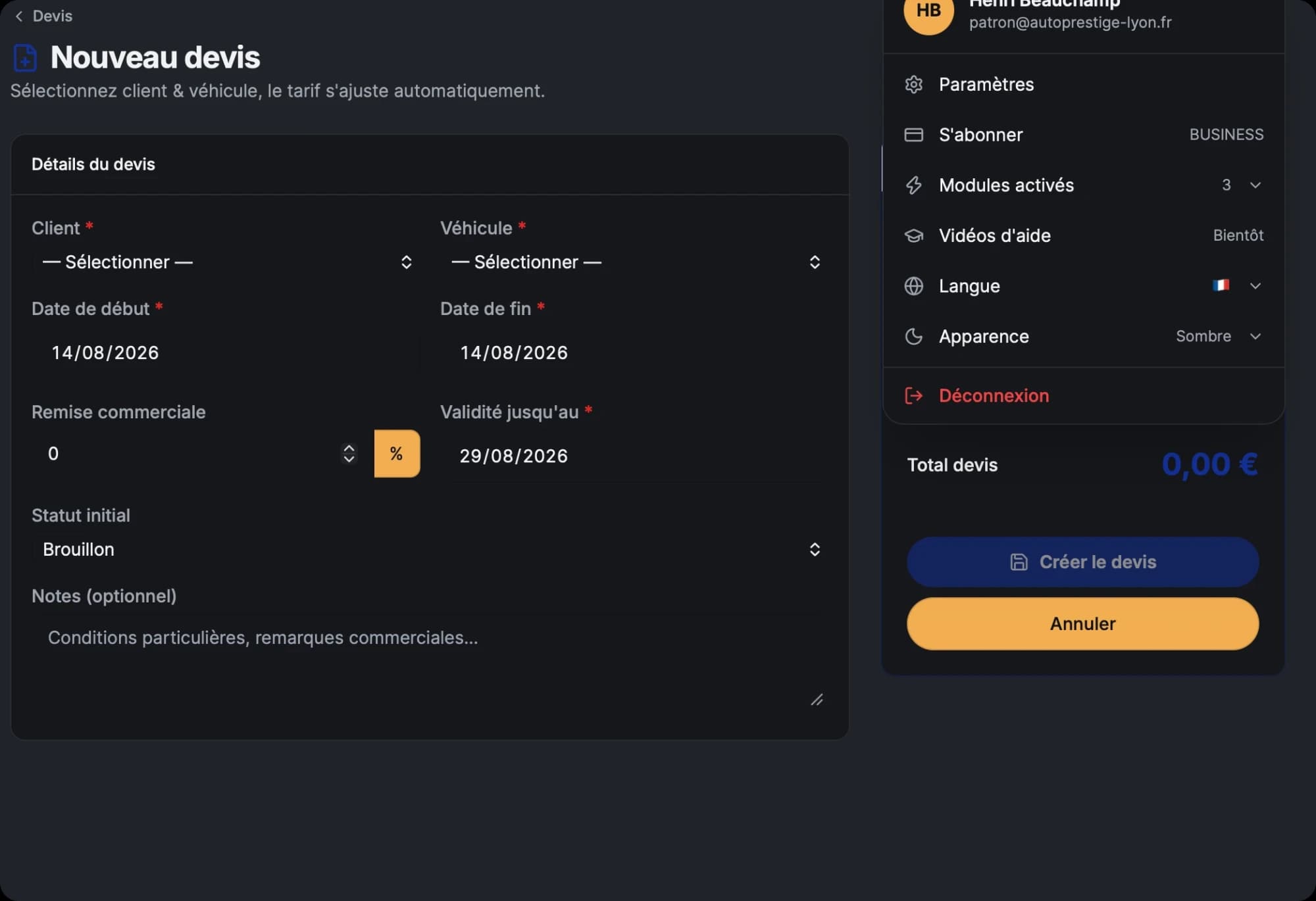
Task: Click the French flag language indicator
Action: 1221,285
